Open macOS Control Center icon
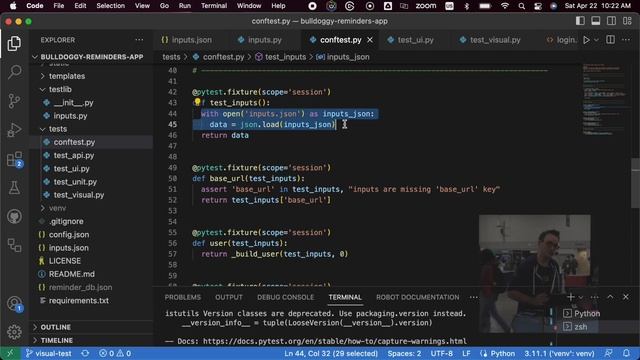Screen dimensions: 640x360 tap(538, 6)
